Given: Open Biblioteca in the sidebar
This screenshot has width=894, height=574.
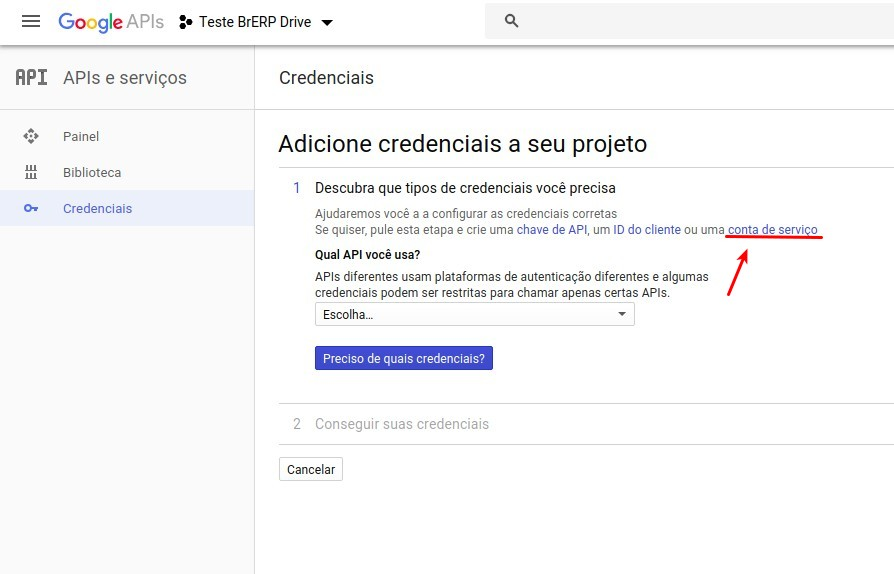Looking at the screenshot, I should click(x=92, y=172).
